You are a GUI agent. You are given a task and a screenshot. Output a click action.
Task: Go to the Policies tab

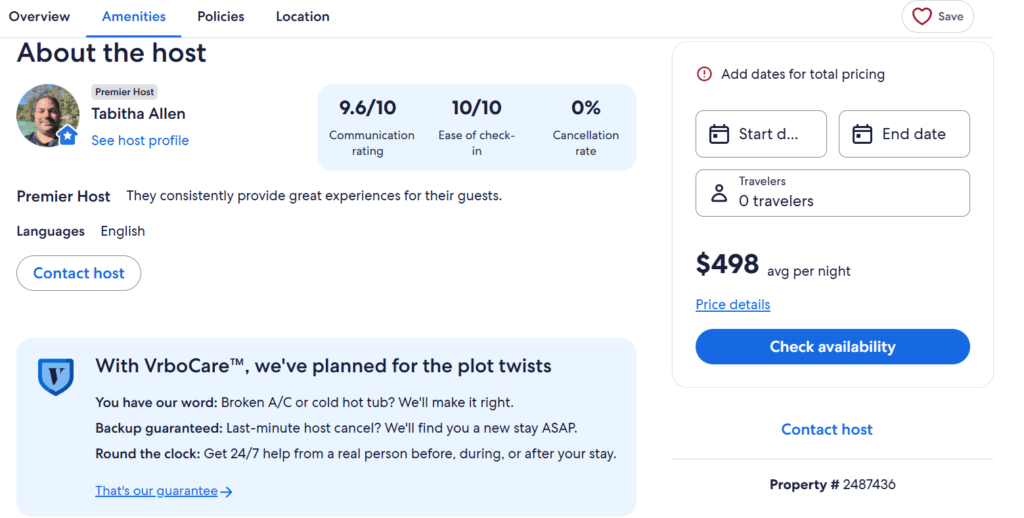click(221, 16)
